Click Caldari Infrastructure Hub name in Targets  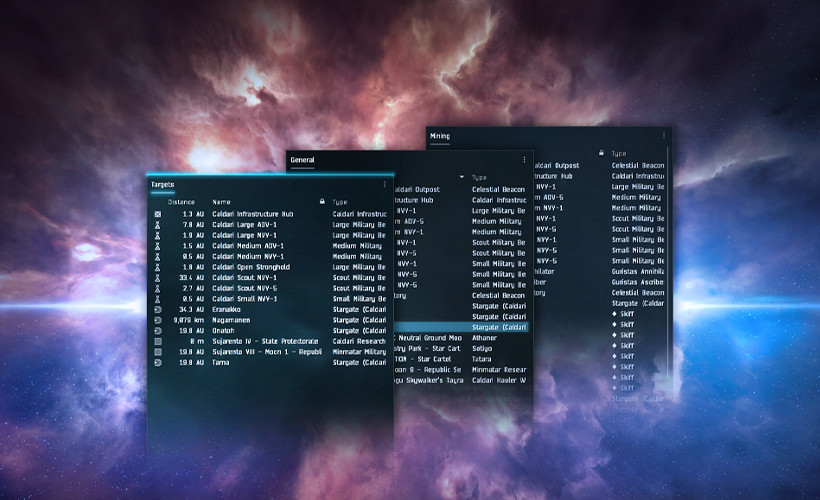point(253,214)
